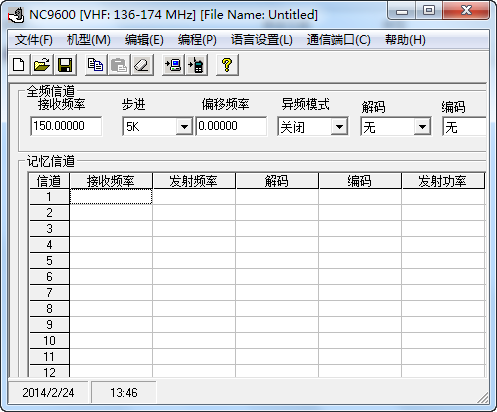This screenshot has height=412, width=497.
Task: Expand the 异频模式 关闭 dropdown
Action: [339, 126]
